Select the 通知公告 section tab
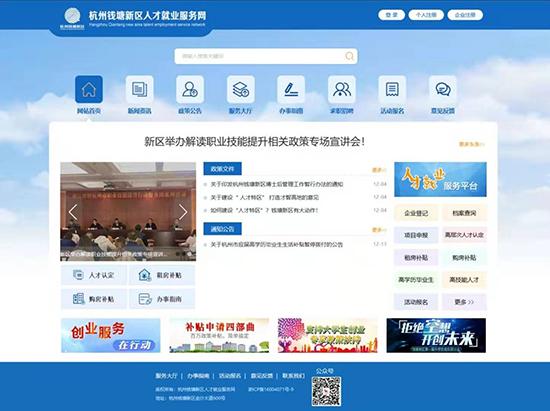The width and height of the screenshot is (550, 411). [222, 229]
